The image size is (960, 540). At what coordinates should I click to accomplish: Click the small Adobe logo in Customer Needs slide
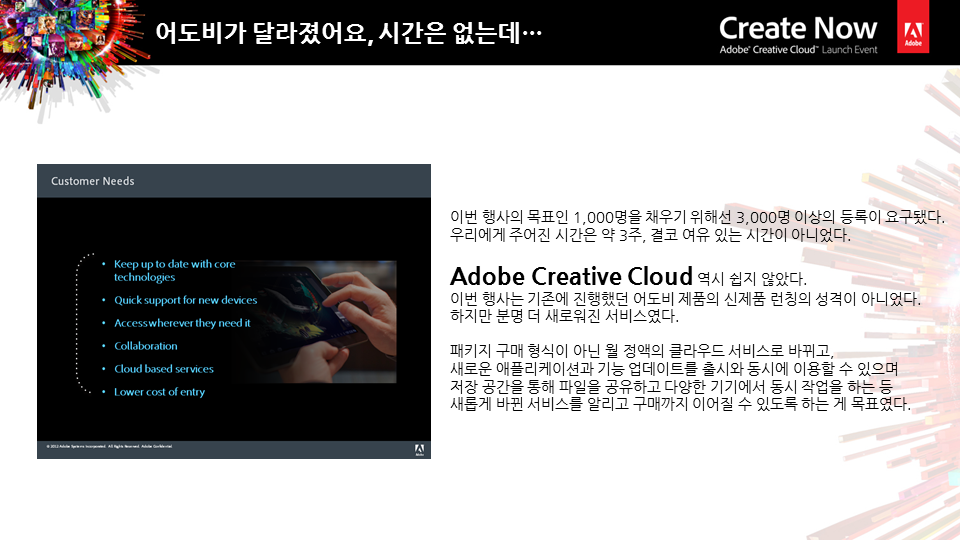(420, 449)
